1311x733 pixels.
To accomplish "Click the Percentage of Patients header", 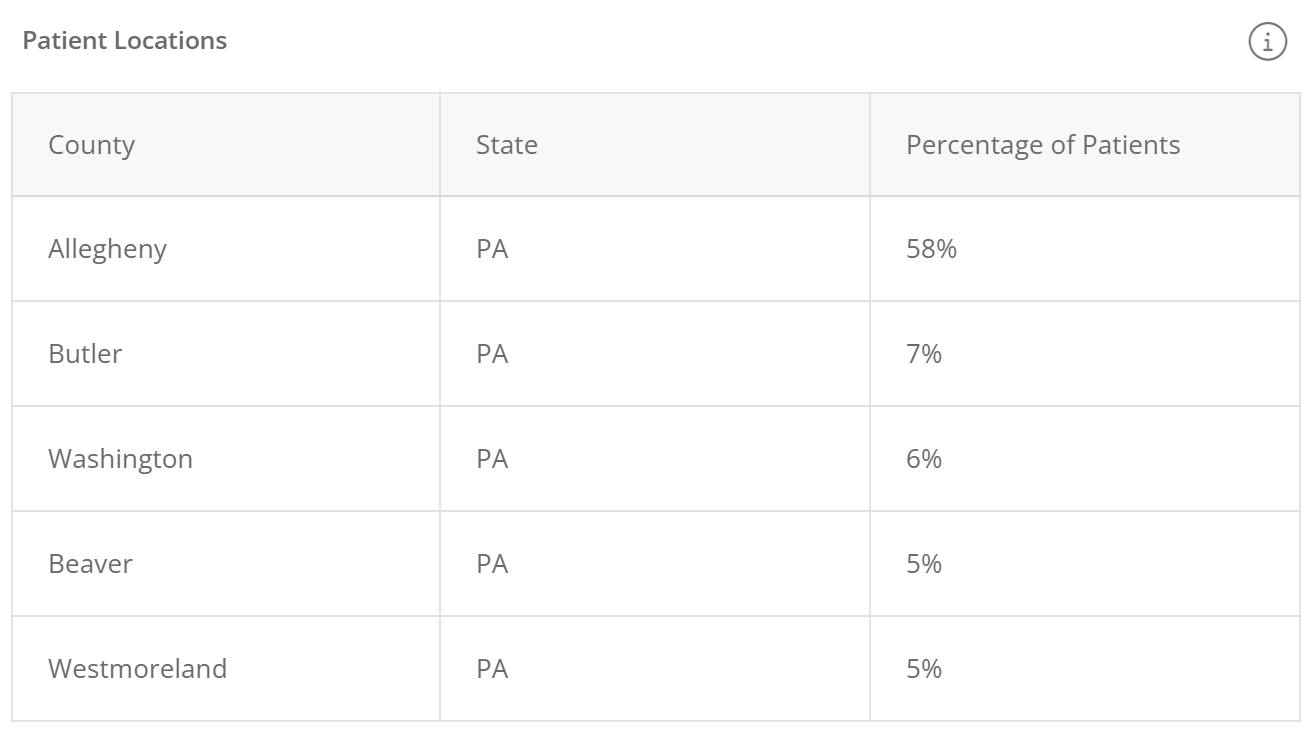I will coord(1043,145).
